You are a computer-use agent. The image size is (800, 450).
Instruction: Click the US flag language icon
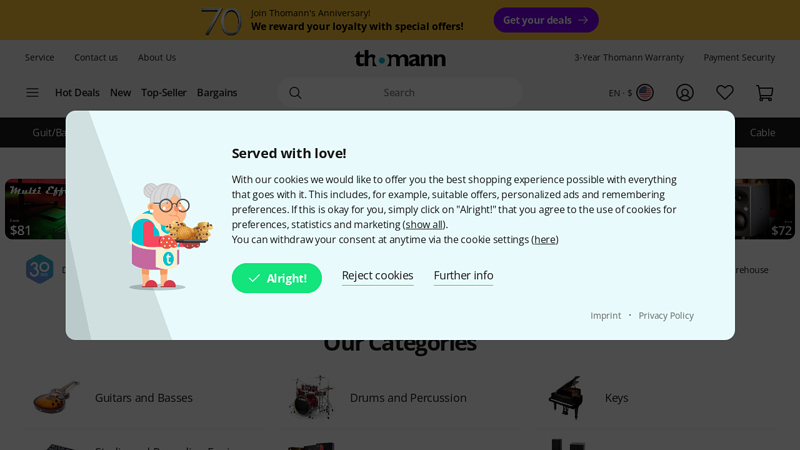pyautogui.click(x=645, y=92)
